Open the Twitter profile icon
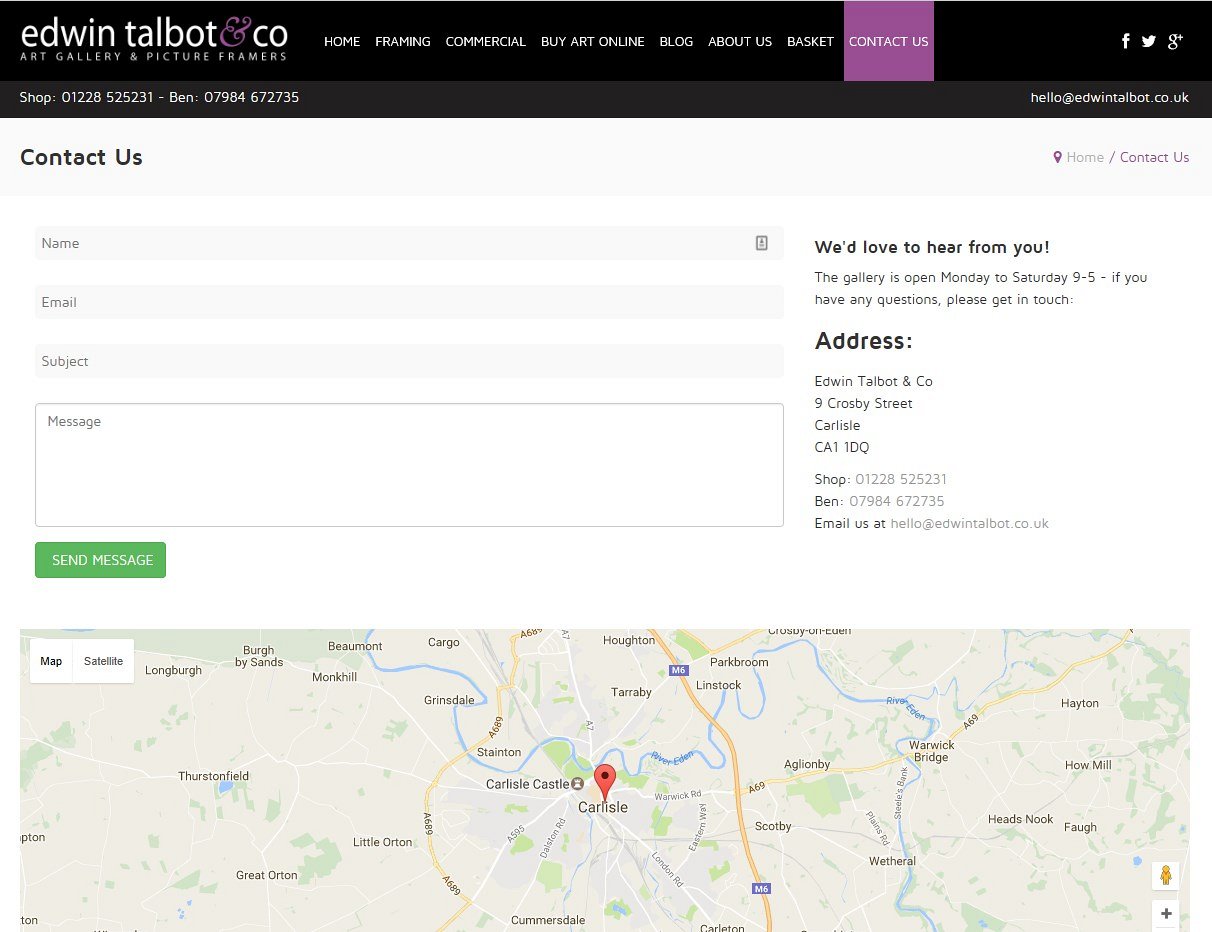The height and width of the screenshot is (932, 1212). [1149, 41]
